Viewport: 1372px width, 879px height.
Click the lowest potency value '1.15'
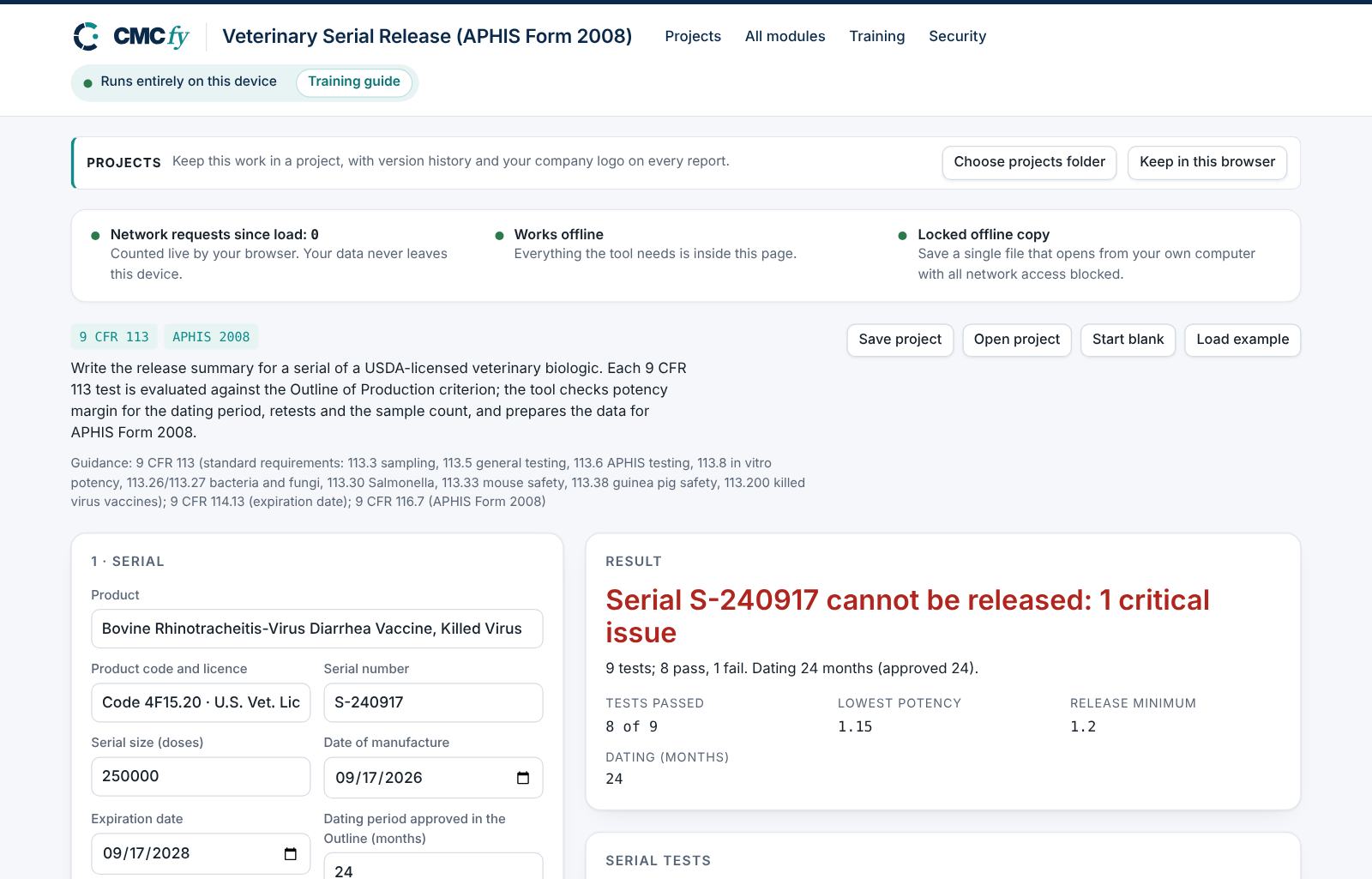855,726
